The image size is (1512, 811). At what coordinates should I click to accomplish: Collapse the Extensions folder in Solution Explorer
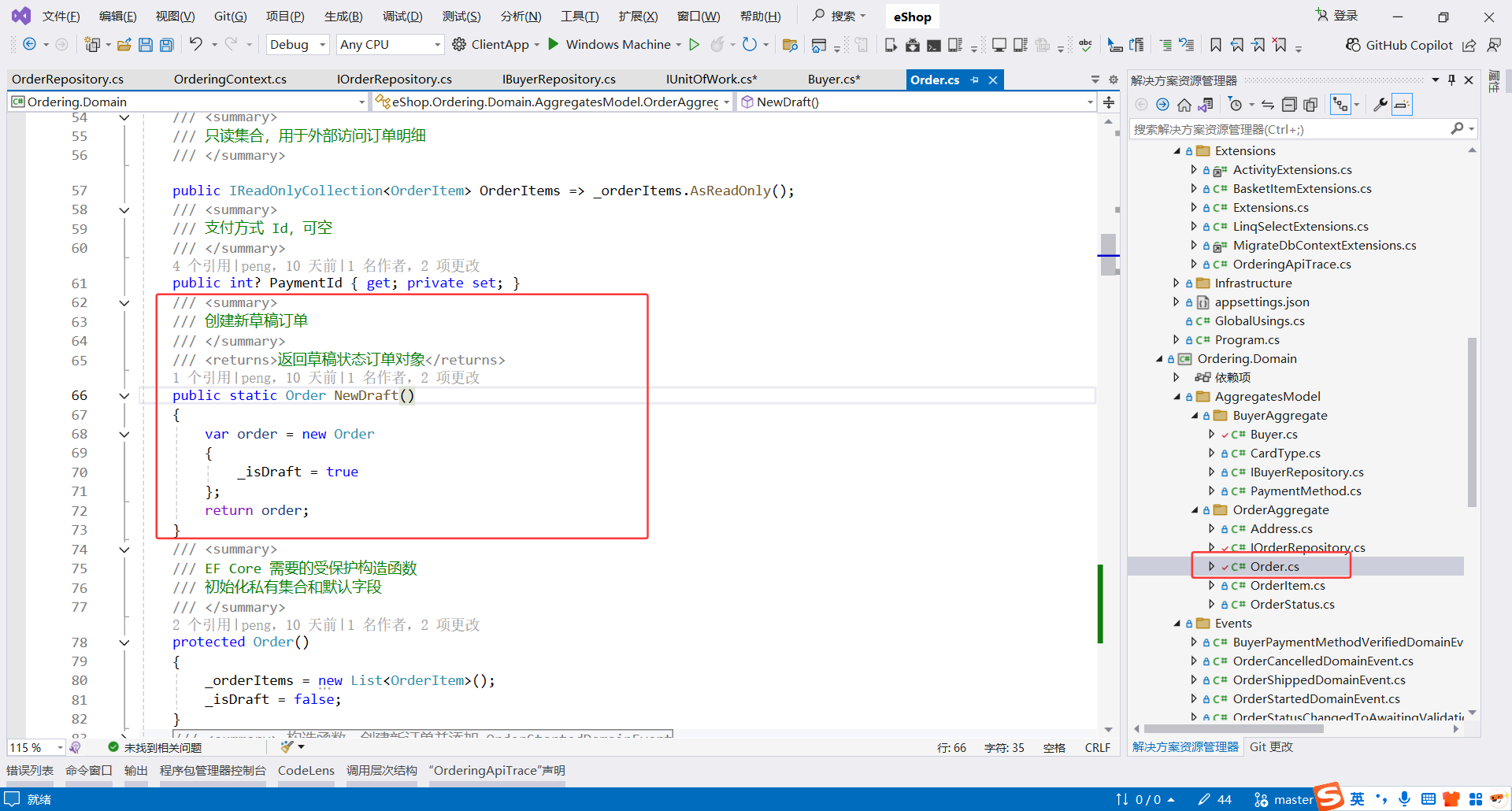pos(1177,151)
